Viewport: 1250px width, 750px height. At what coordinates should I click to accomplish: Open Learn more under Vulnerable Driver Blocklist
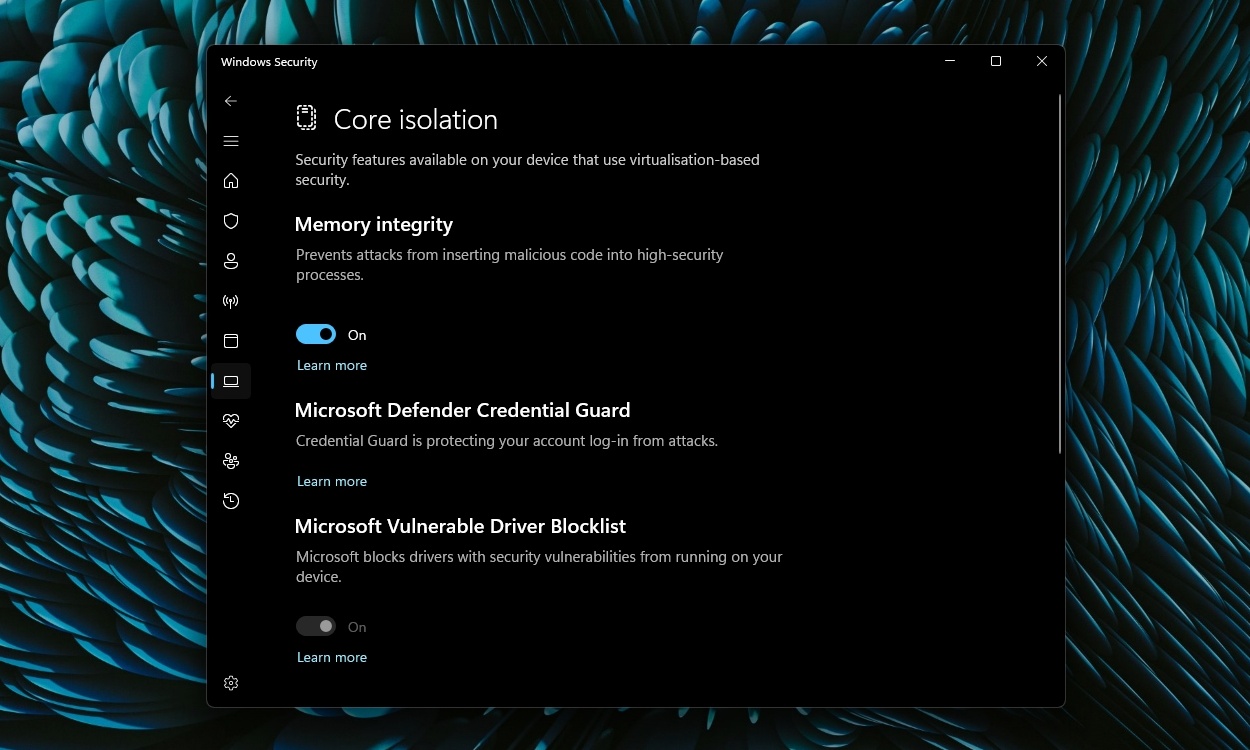(332, 657)
